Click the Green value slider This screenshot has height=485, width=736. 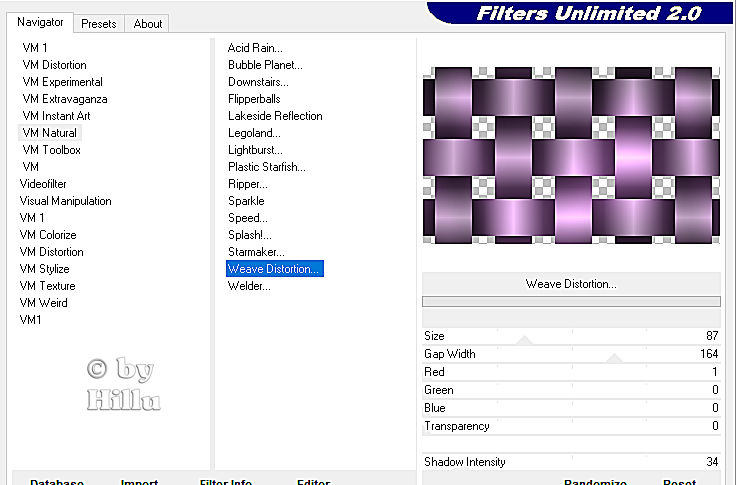pyautogui.click(x=571, y=390)
